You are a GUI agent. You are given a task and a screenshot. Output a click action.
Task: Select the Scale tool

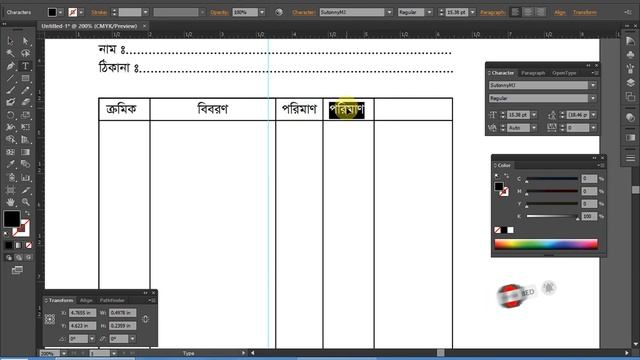[x=25, y=116]
